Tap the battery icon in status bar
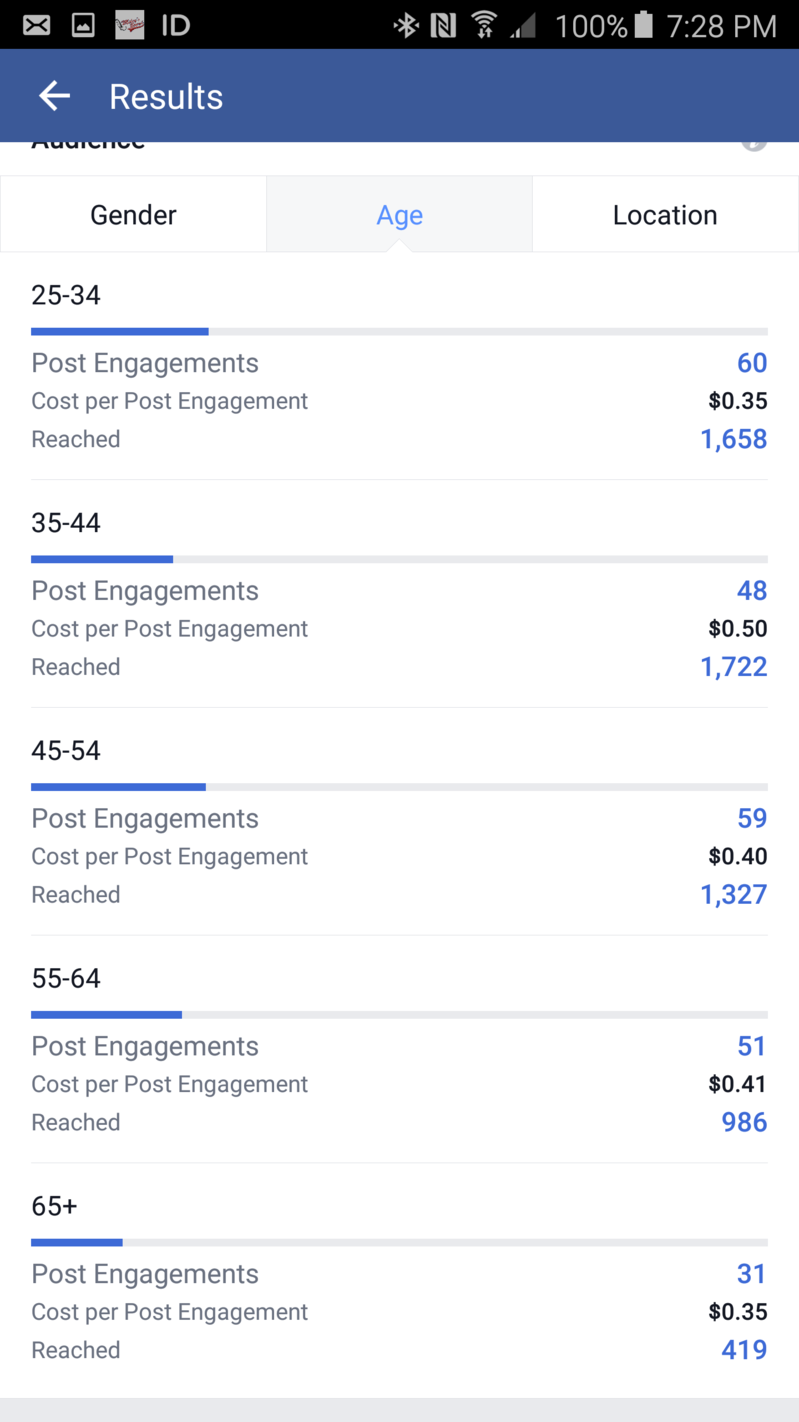The width and height of the screenshot is (799, 1422). 643,25
